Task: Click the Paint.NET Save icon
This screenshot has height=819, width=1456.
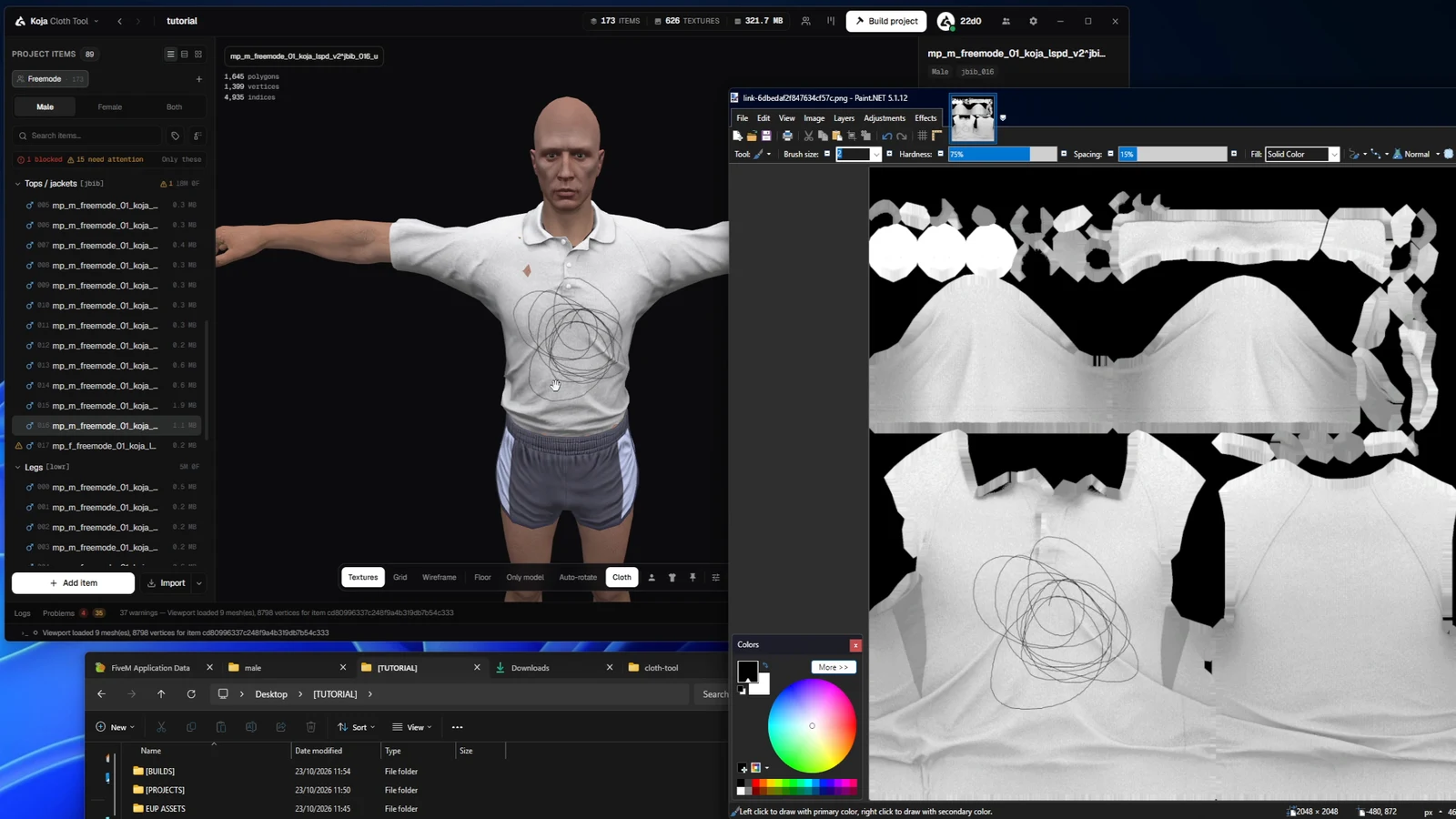Action: [x=766, y=136]
